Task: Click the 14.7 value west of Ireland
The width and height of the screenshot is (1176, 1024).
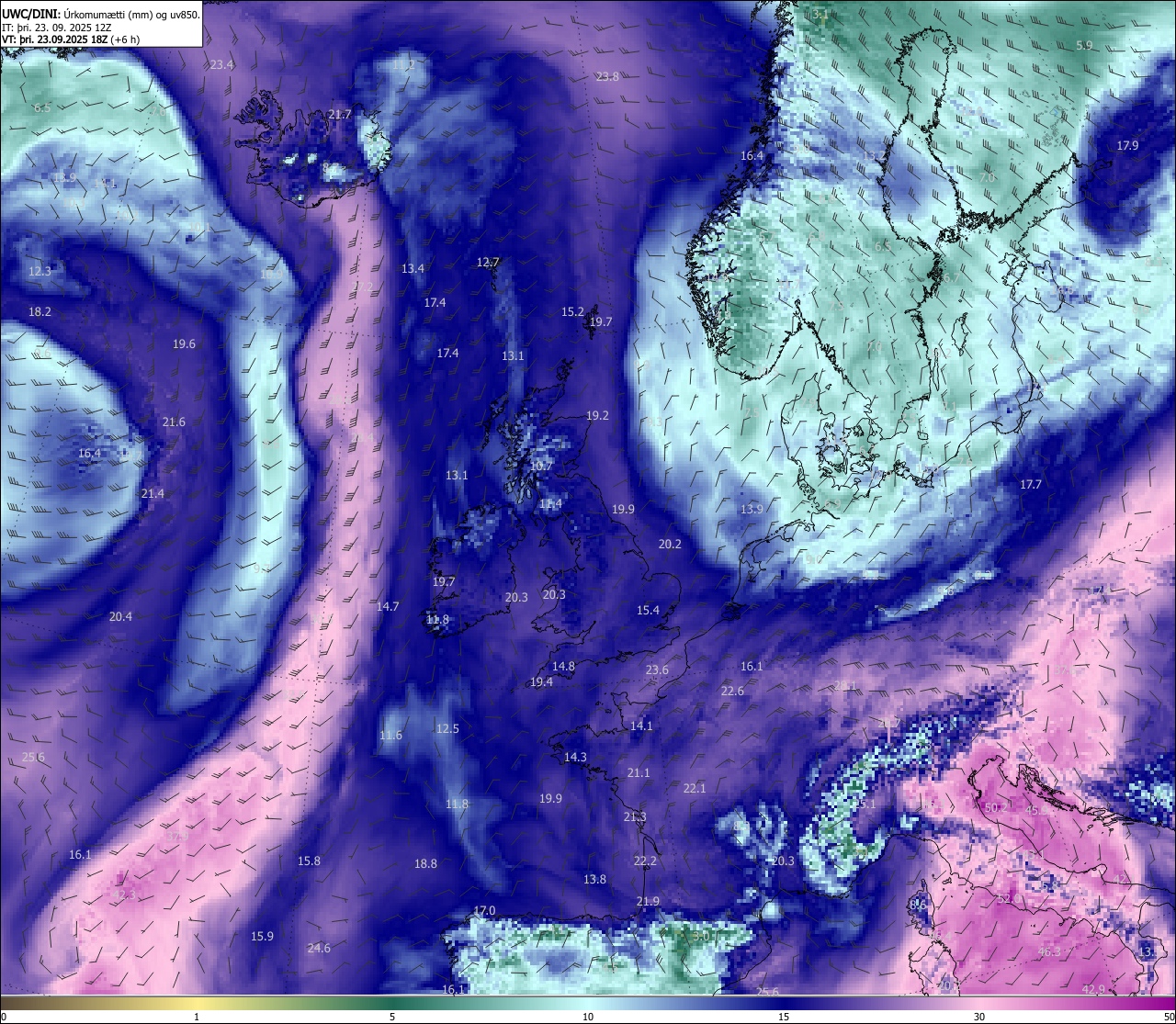Action: [x=388, y=606]
